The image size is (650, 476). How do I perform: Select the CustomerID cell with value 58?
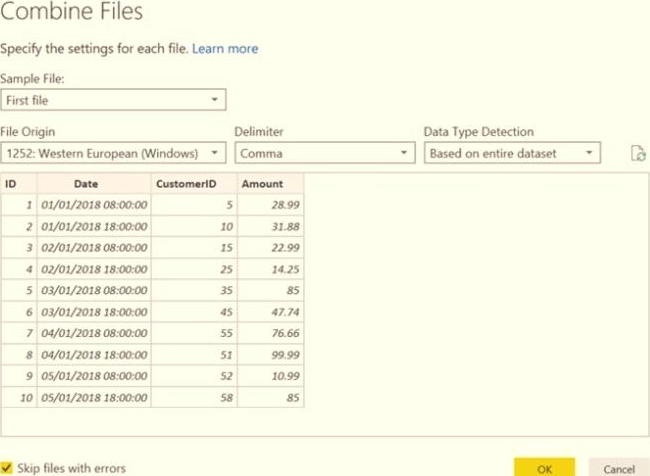point(194,399)
